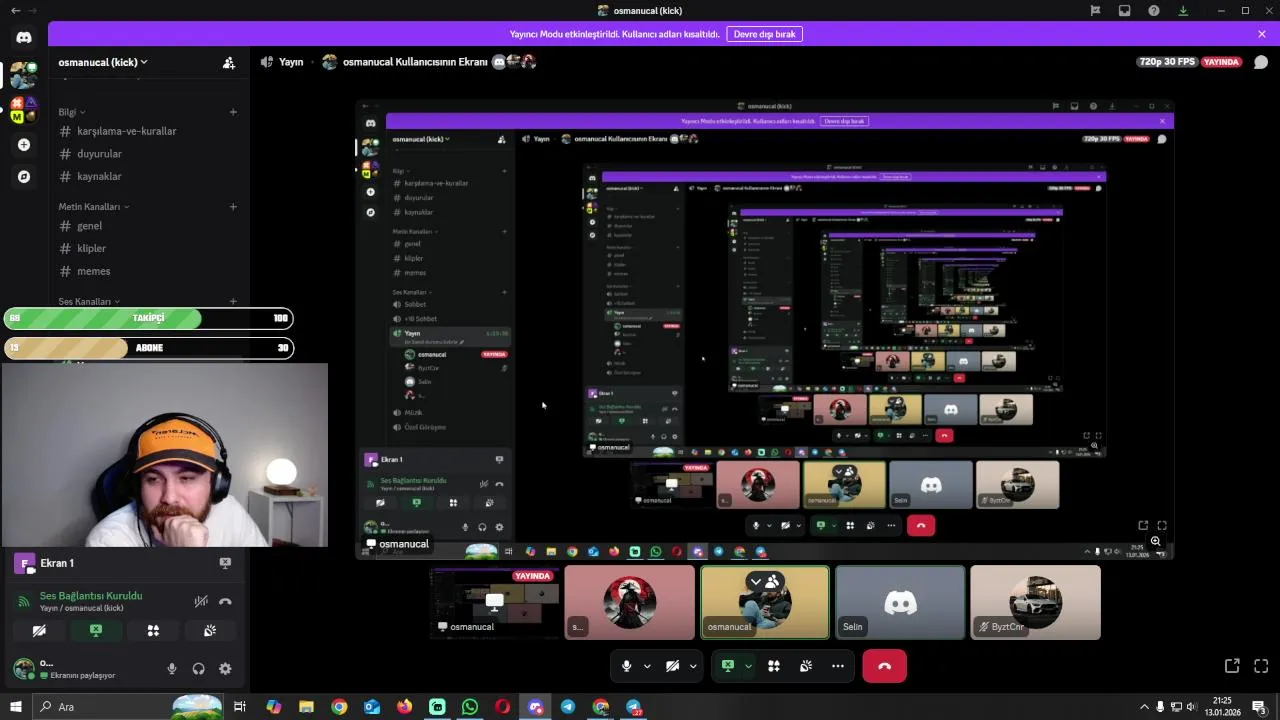Open camera options arrow in call bar
The height and width of the screenshot is (720, 1280).
pos(693,666)
